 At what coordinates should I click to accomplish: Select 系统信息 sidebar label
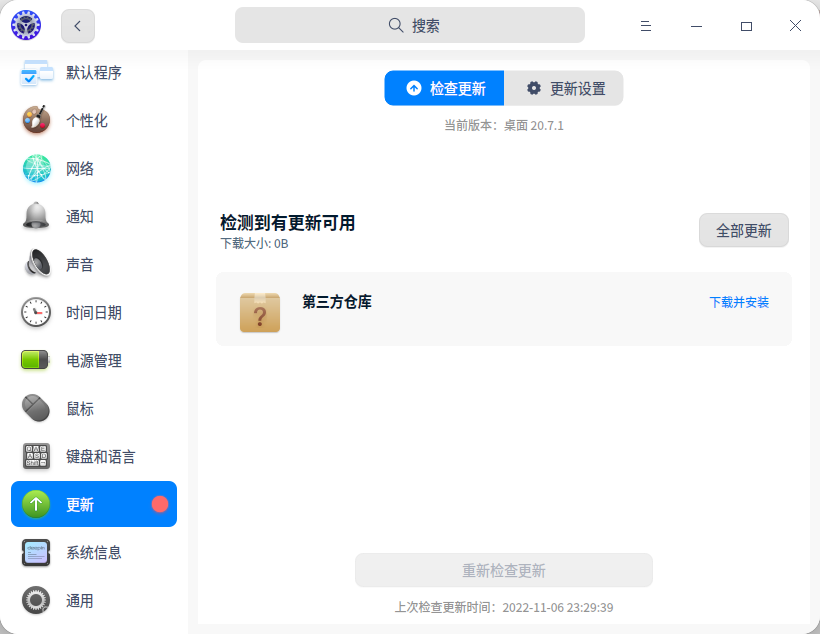(x=94, y=552)
